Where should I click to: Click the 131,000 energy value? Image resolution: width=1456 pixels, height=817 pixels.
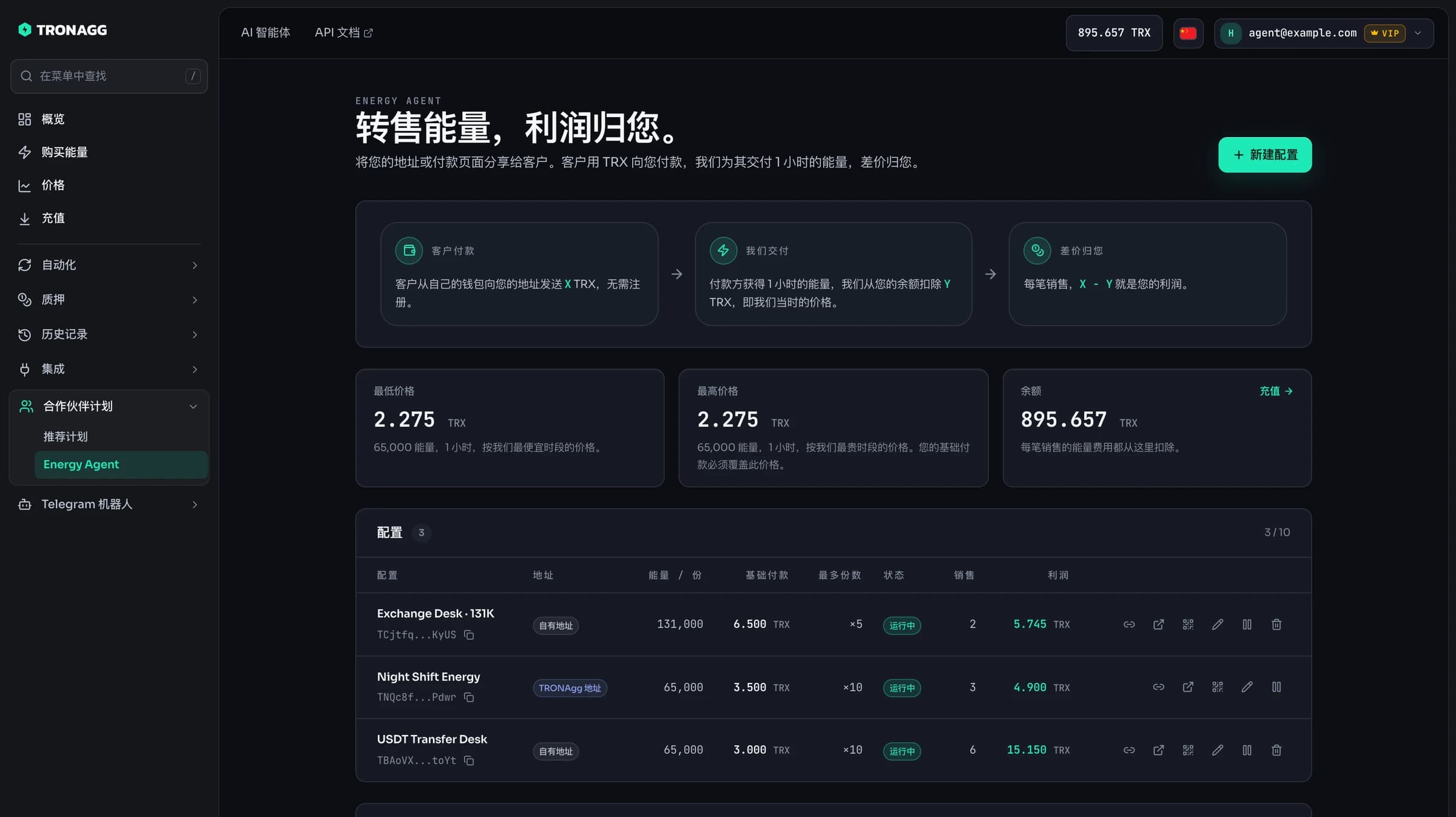pos(680,625)
